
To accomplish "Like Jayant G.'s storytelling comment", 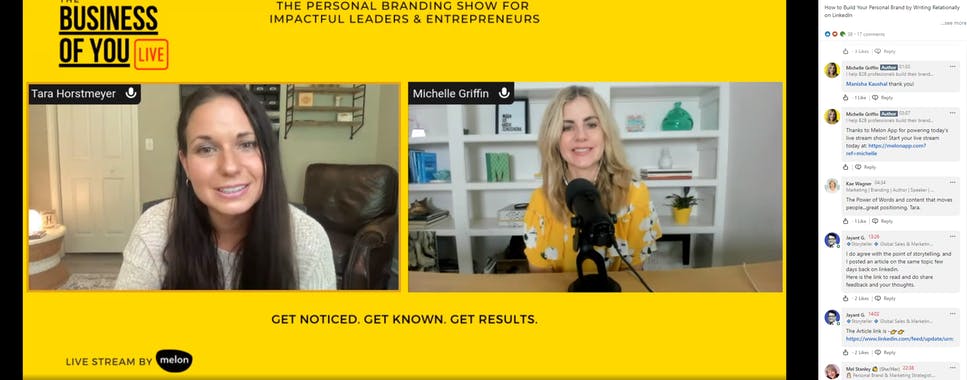I will point(846,298).
